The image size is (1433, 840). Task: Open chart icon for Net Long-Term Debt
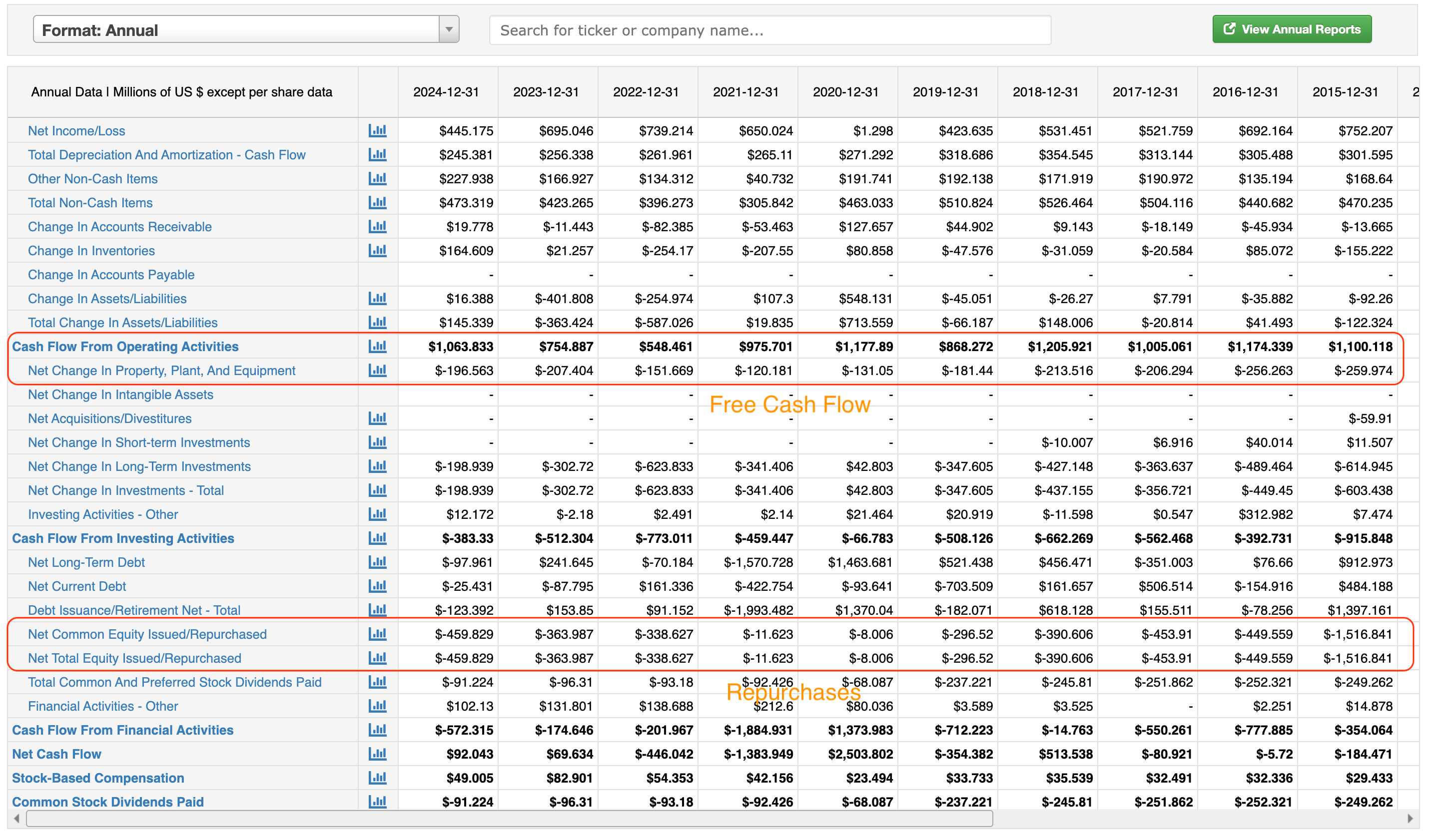click(x=377, y=562)
